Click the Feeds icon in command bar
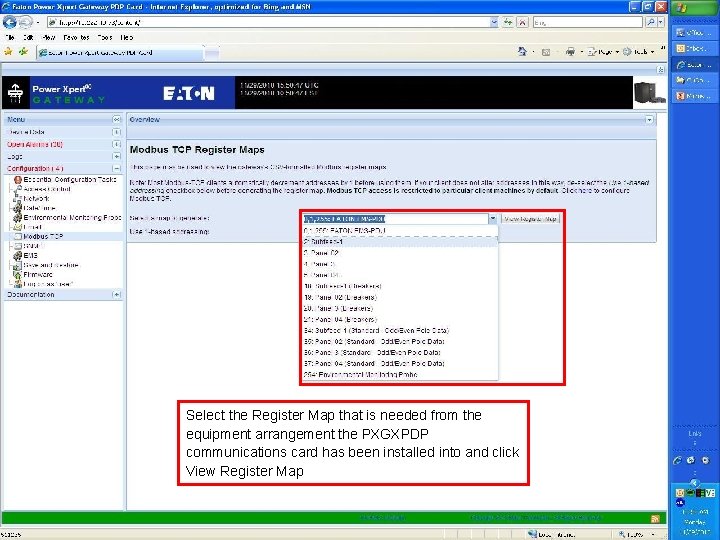 [546, 52]
